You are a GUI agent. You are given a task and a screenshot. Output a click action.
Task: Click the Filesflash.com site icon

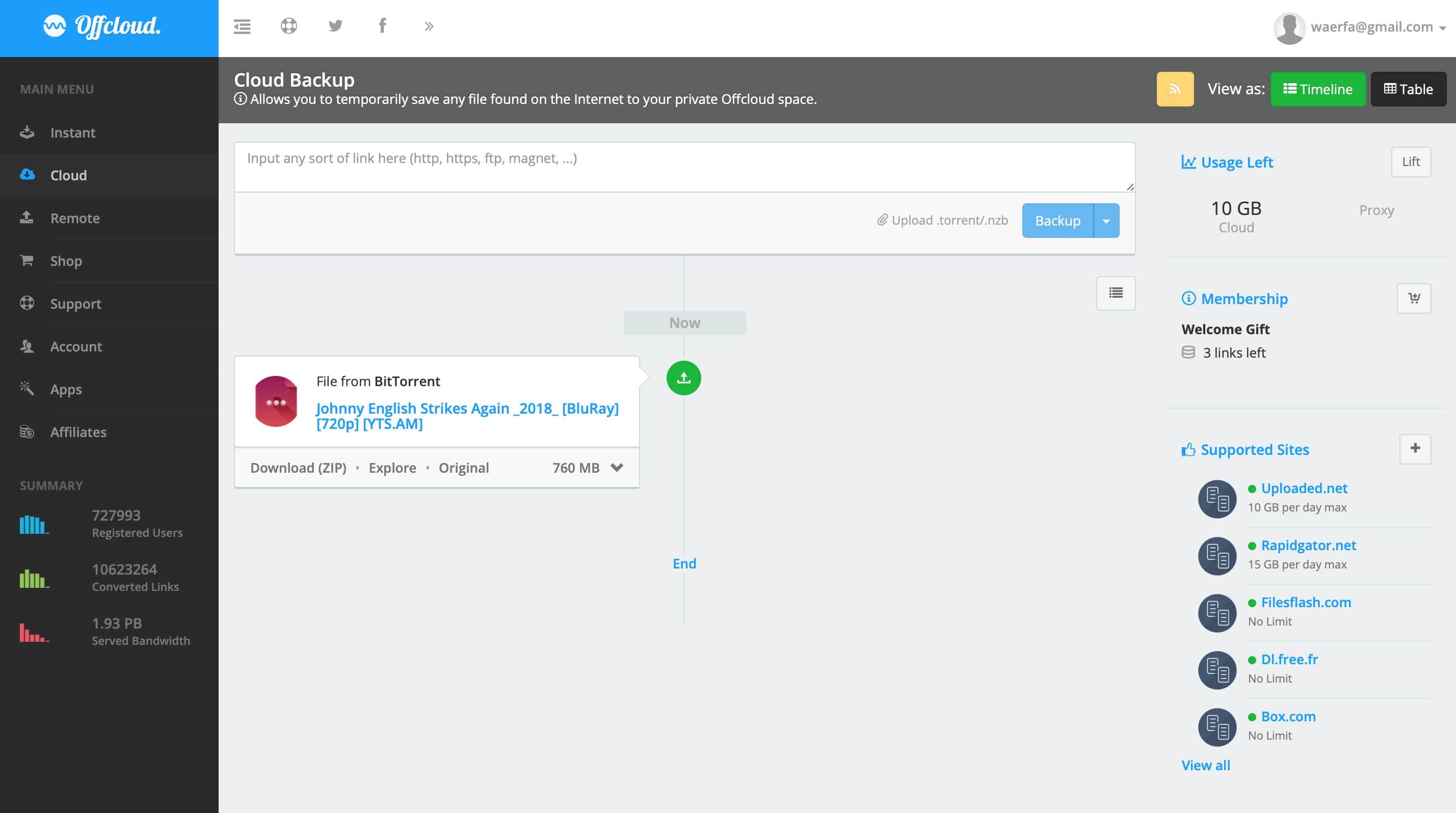tap(1217, 613)
